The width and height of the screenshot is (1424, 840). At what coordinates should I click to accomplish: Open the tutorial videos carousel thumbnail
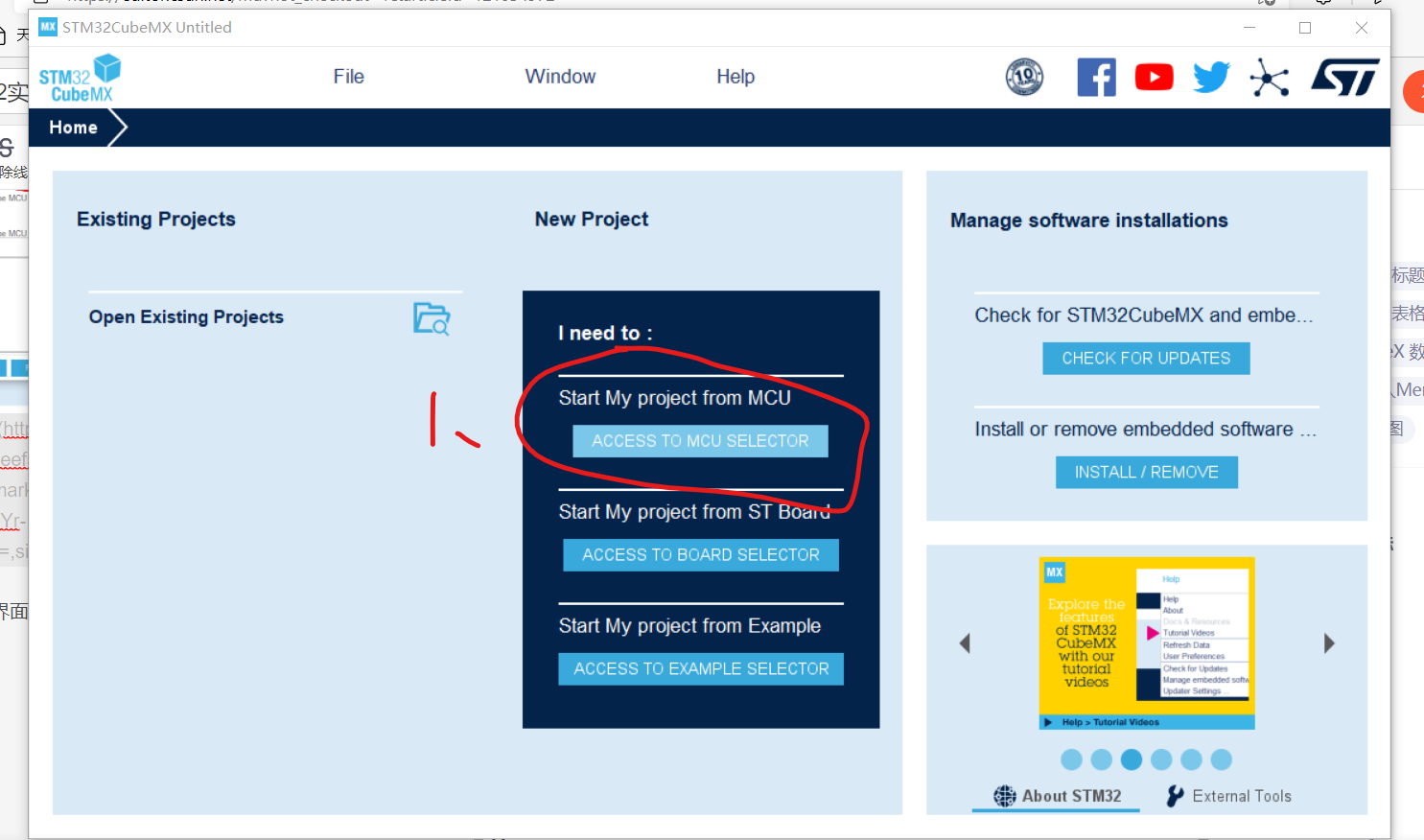pos(1147,643)
